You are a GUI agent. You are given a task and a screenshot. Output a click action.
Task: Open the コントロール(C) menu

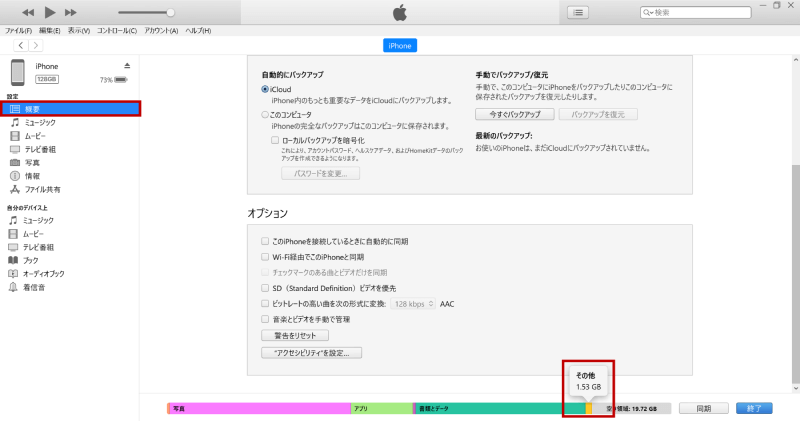coord(117,31)
